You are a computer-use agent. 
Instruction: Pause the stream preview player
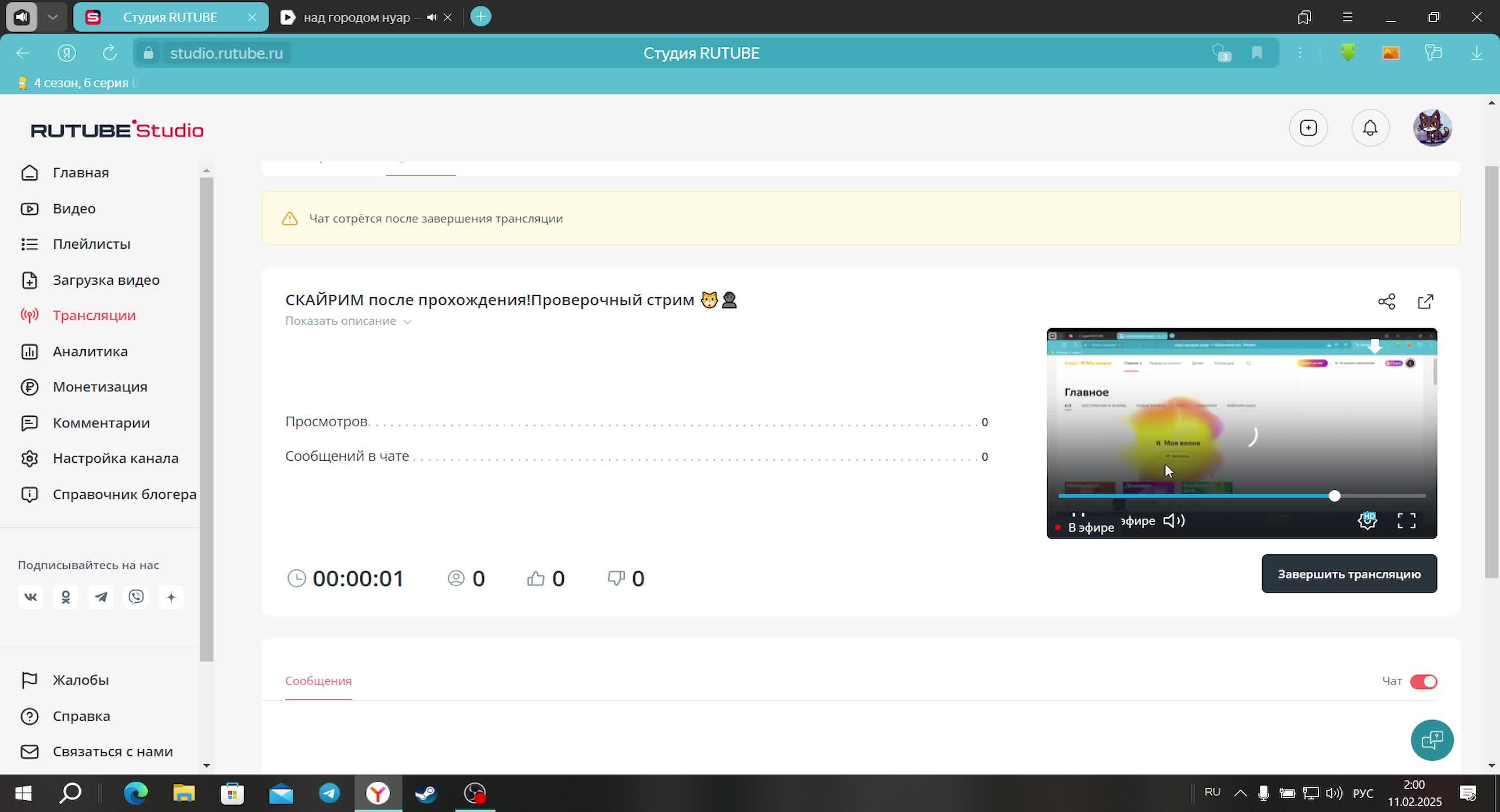point(1078,515)
